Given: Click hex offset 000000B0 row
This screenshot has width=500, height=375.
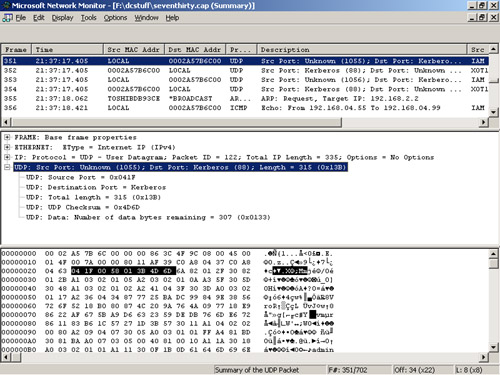Looking at the screenshot, I should (167, 350).
